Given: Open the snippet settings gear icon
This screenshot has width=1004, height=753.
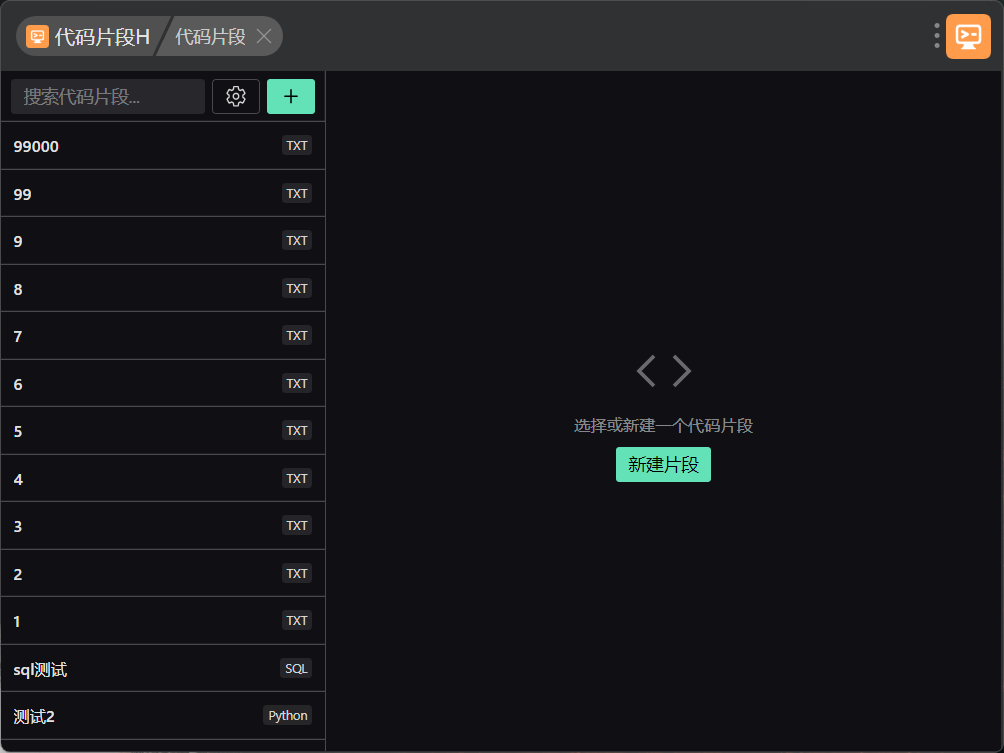Looking at the screenshot, I should [236, 97].
